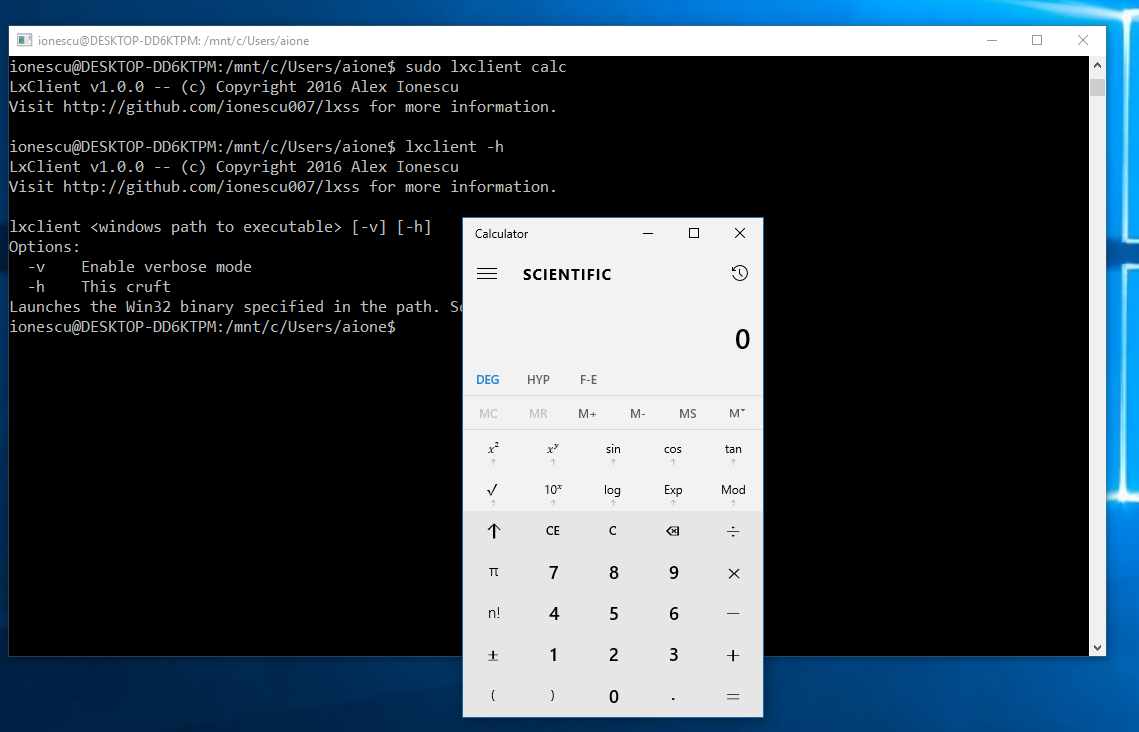Minimize the terminal window
The width and height of the screenshot is (1139, 732).
[x=992, y=40]
